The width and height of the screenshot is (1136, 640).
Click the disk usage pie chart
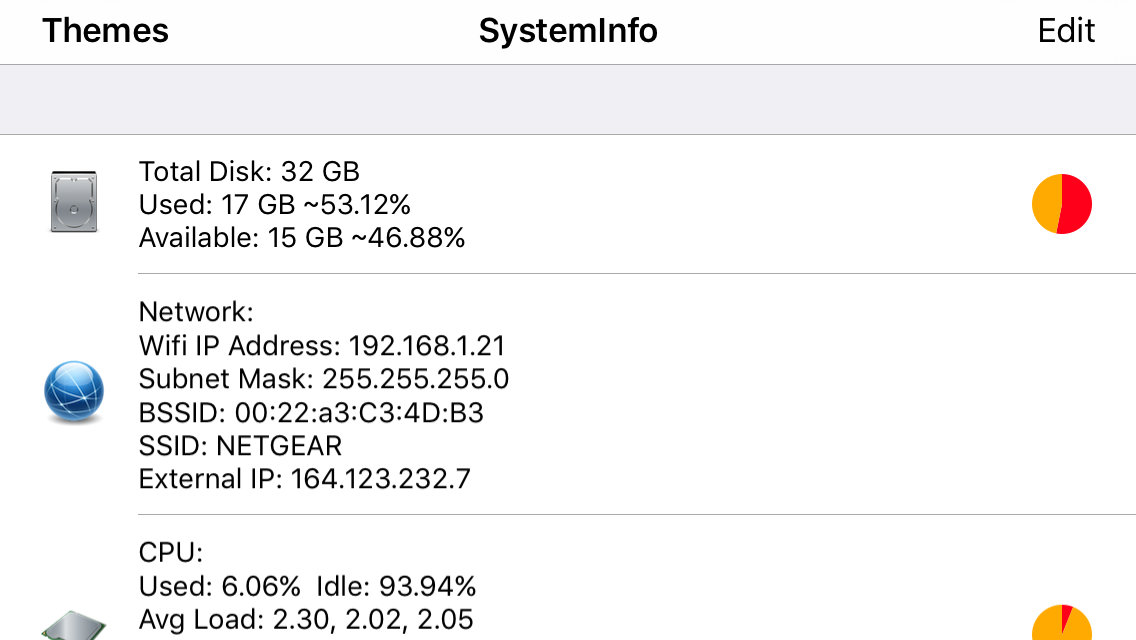pyautogui.click(x=1062, y=203)
